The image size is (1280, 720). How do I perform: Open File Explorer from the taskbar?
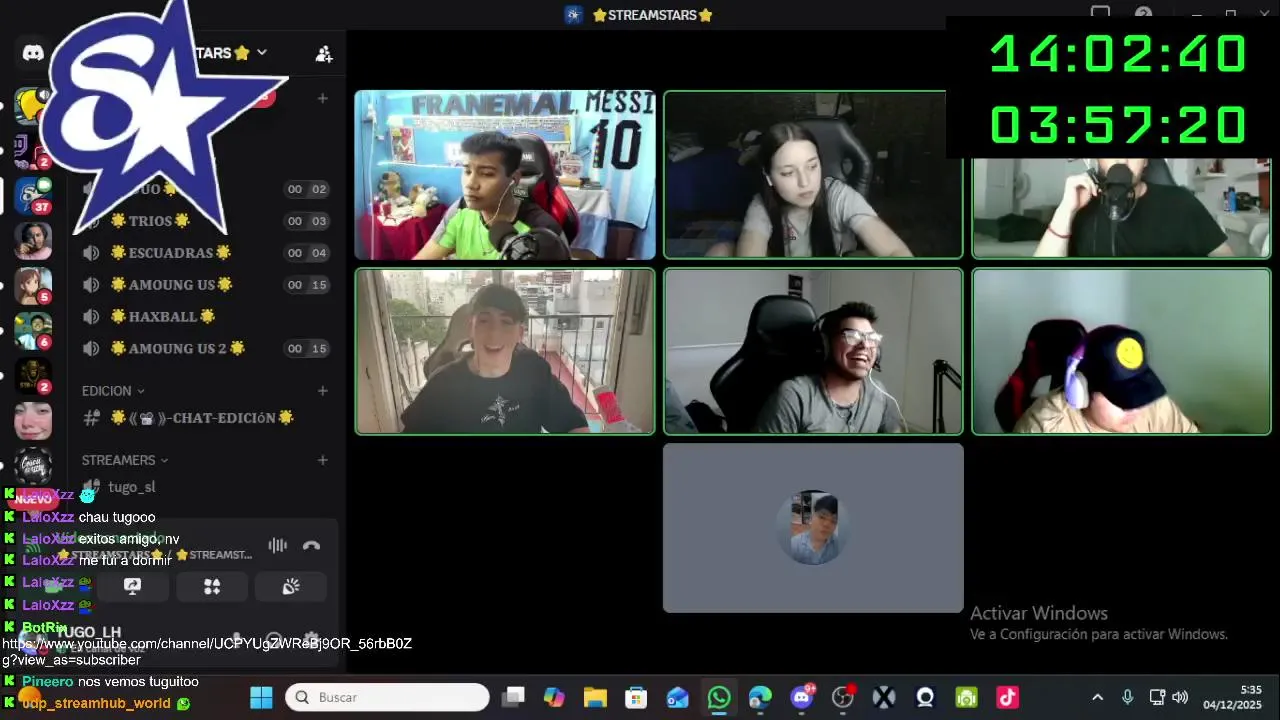click(595, 697)
